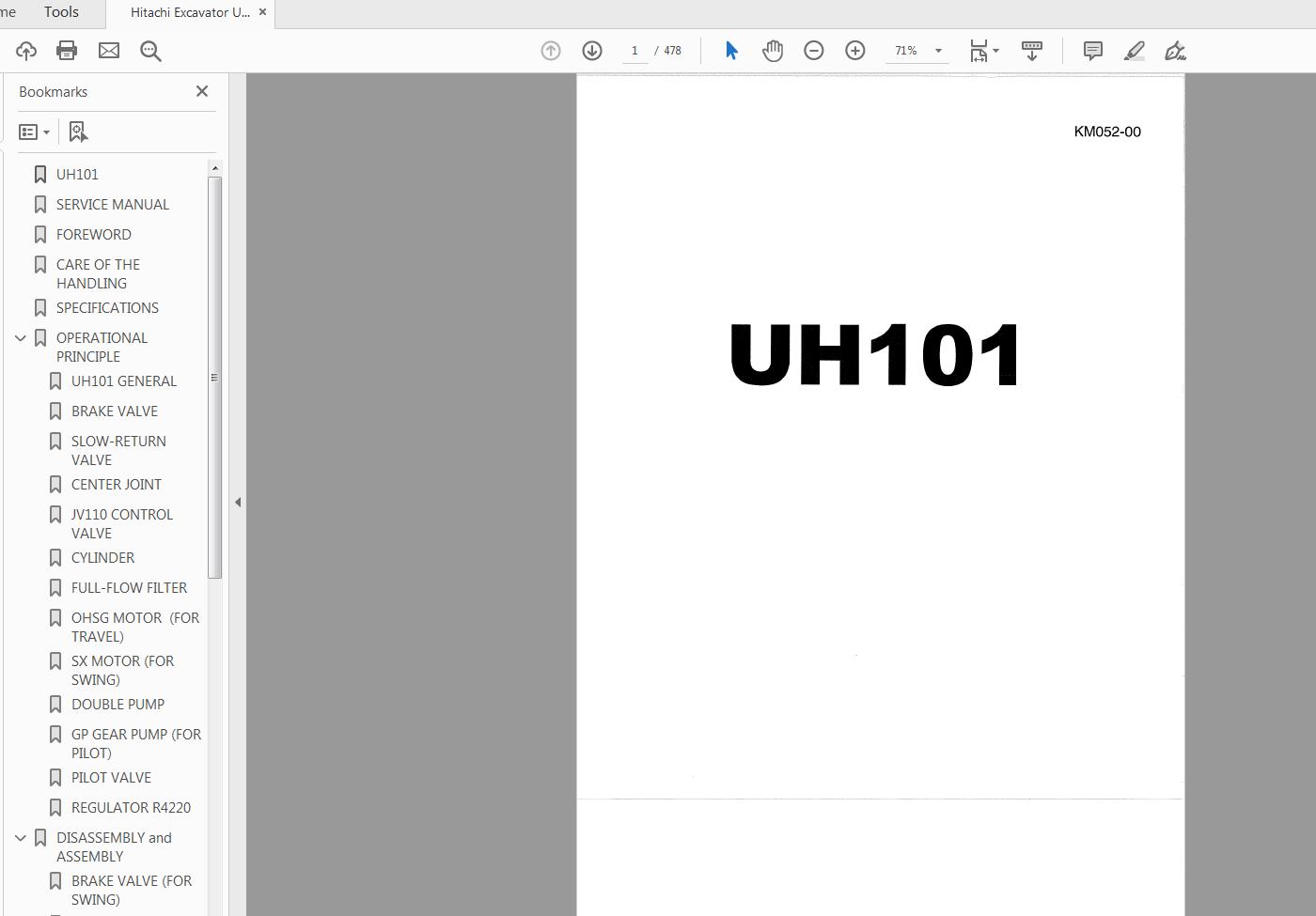The height and width of the screenshot is (916, 1316).
Task: Jump to the FOREWORD bookmark
Action: (94, 235)
